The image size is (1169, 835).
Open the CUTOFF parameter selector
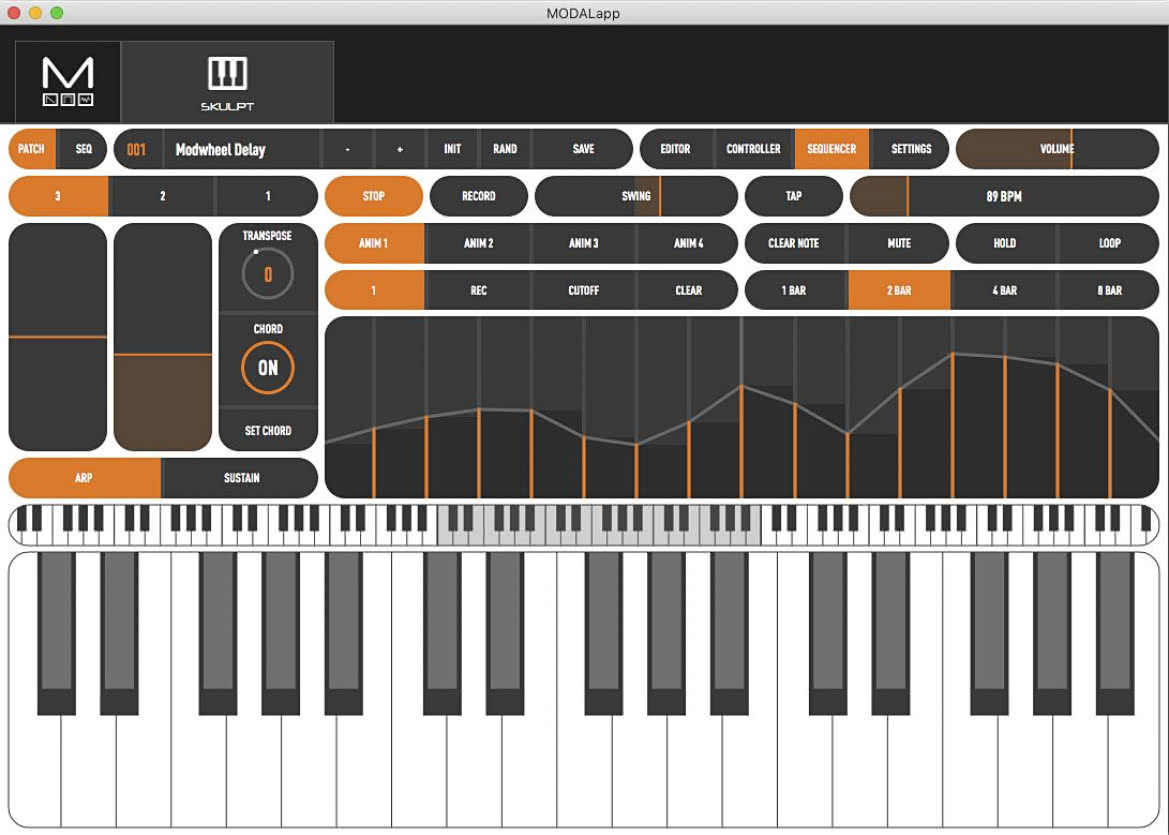point(584,290)
